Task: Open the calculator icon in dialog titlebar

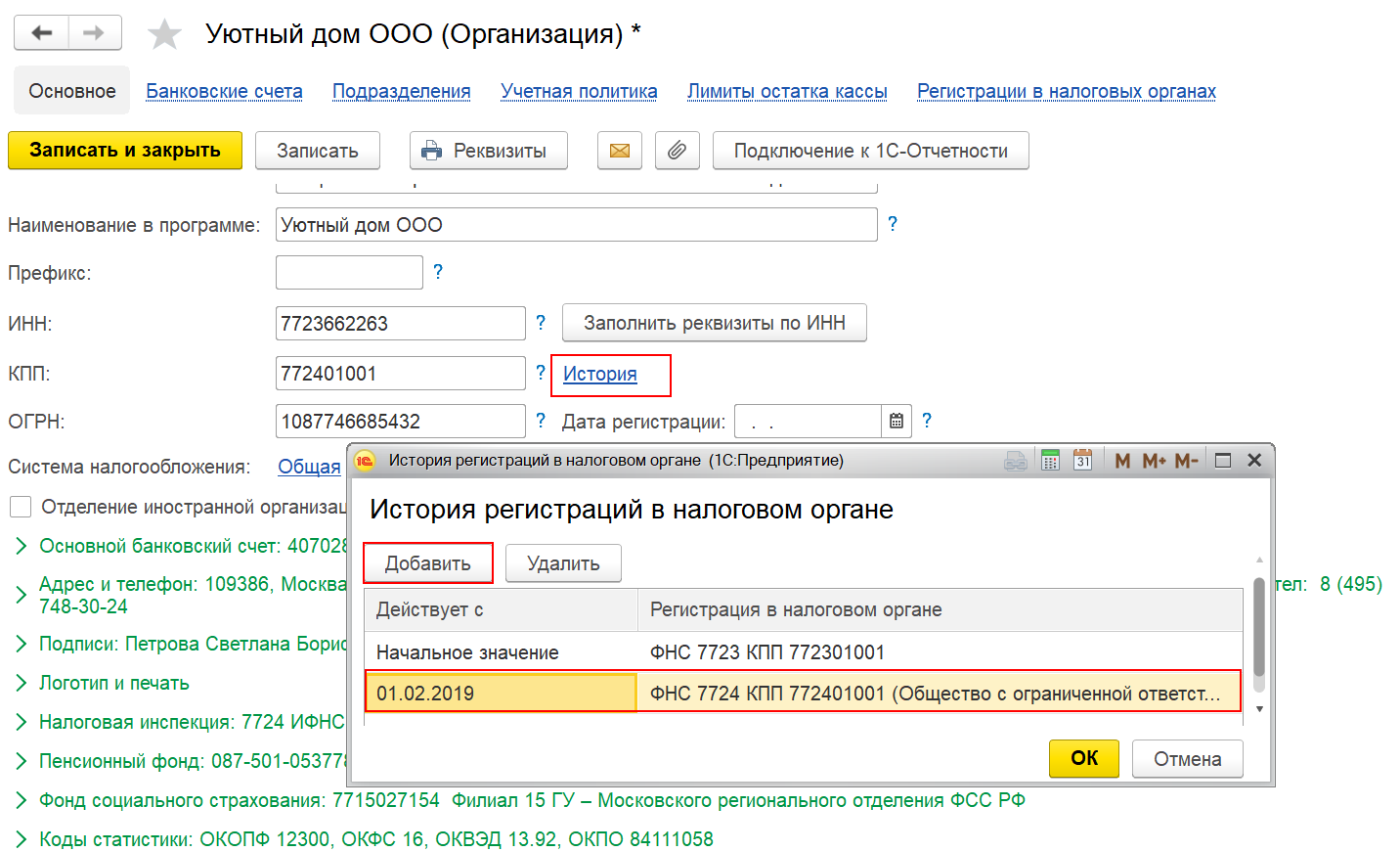Action: (x=1050, y=460)
